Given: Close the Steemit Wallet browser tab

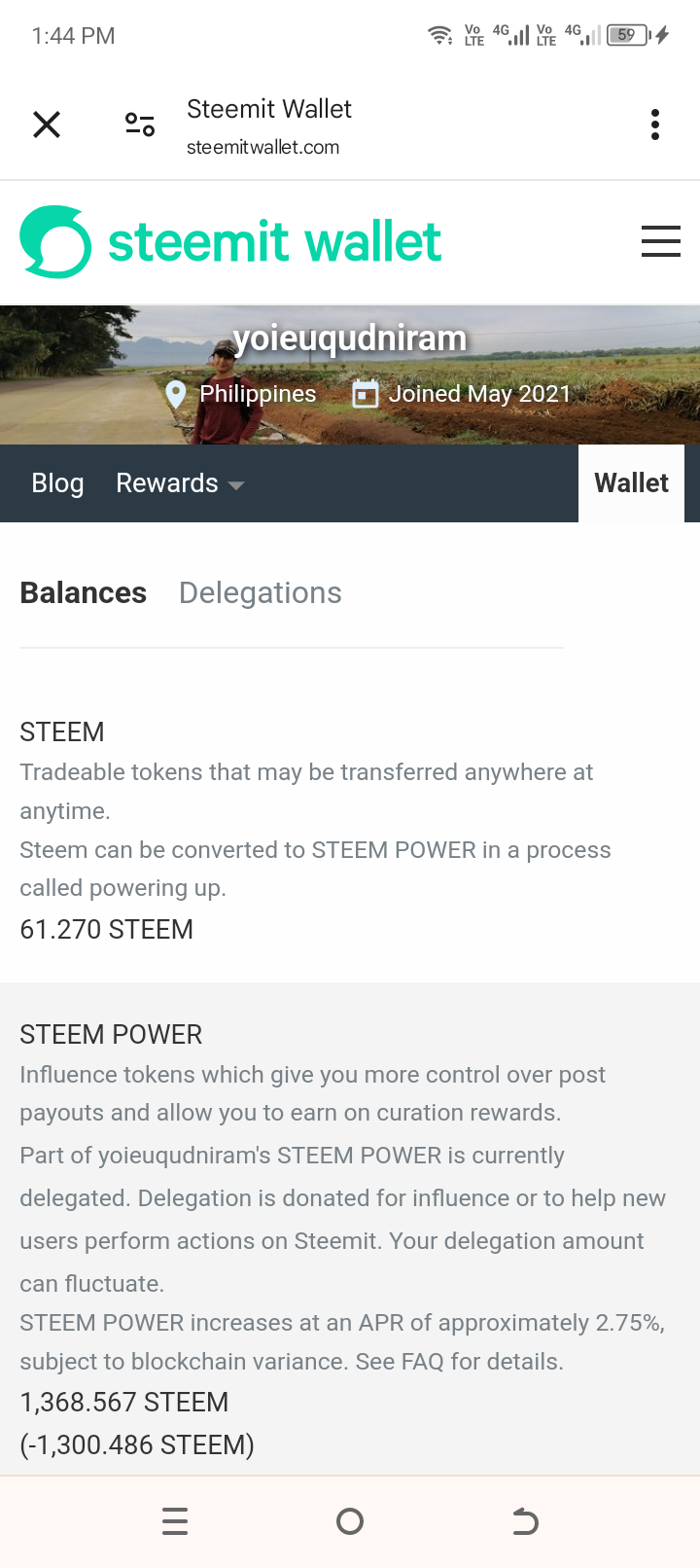Looking at the screenshot, I should (x=47, y=125).
